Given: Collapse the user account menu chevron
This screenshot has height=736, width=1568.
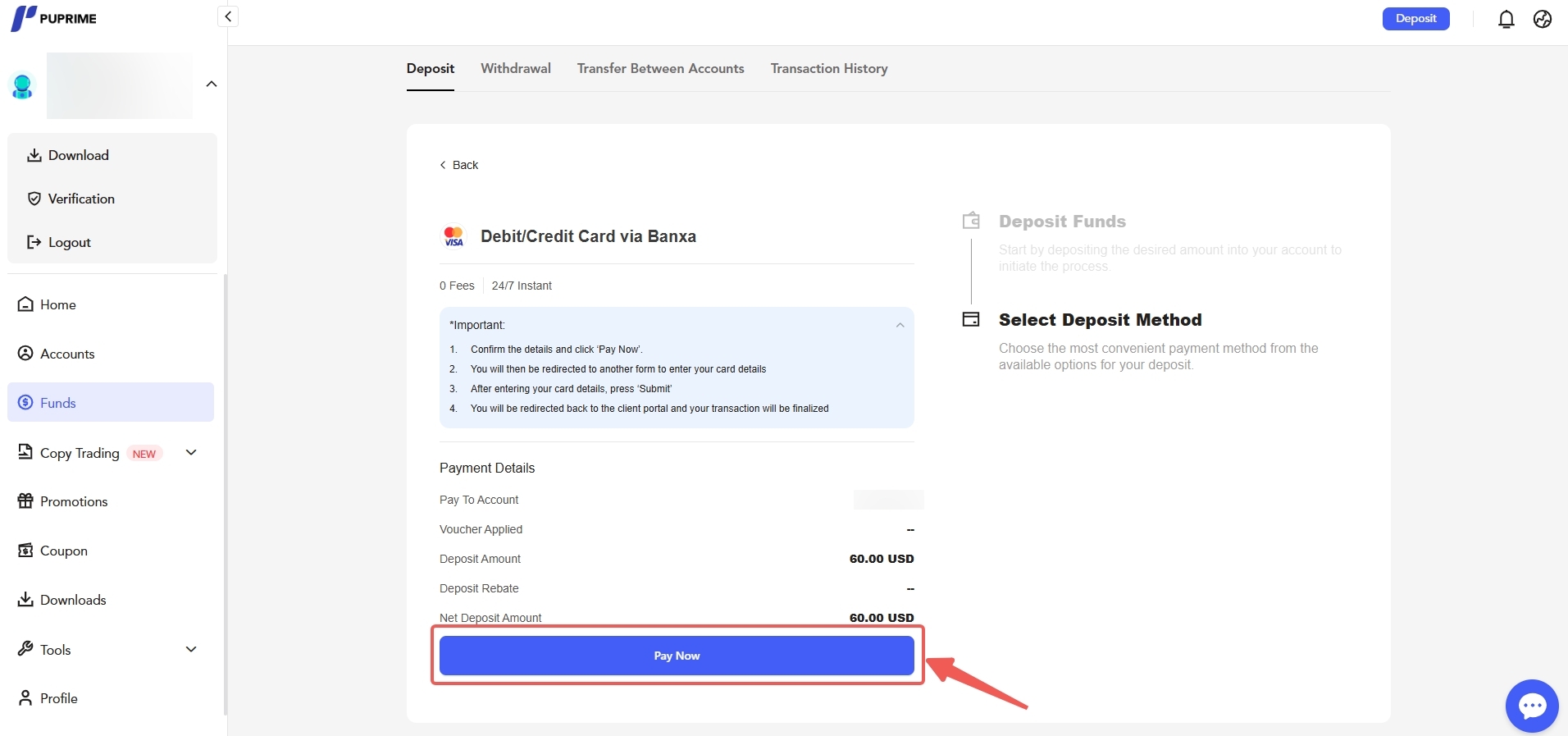Looking at the screenshot, I should click(x=212, y=84).
